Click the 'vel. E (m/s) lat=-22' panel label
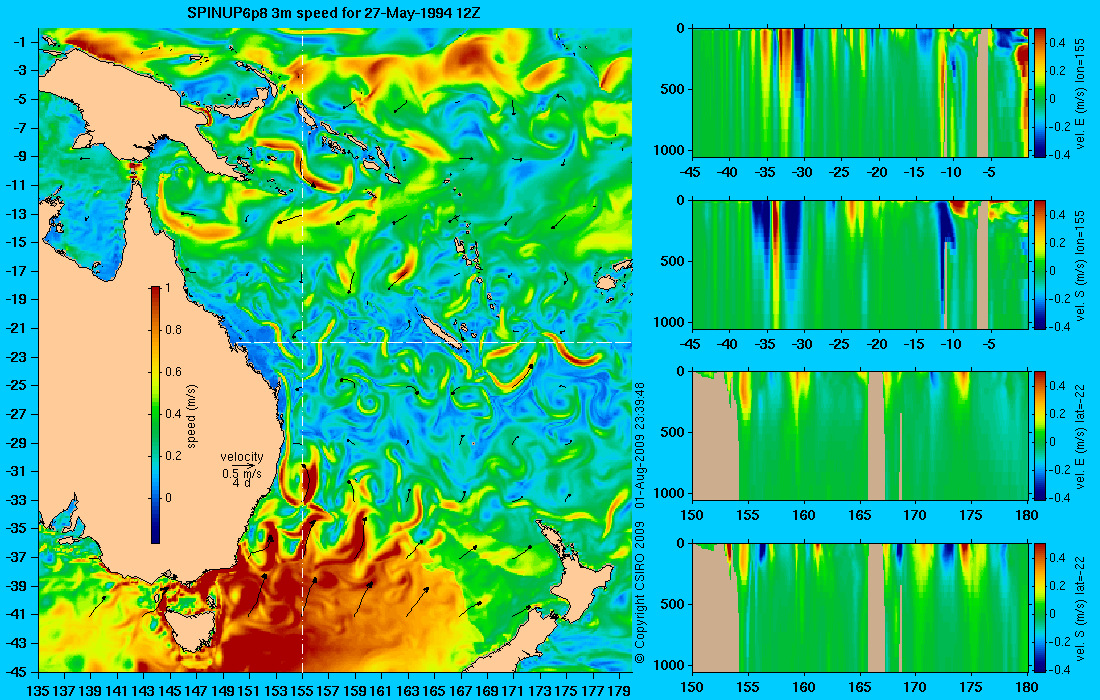Screen dimensions: 1100x700 (x=1081, y=436)
